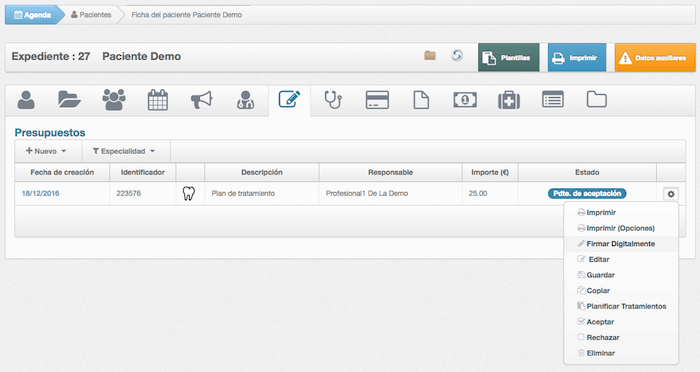The height and width of the screenshot is (372, 700).
Task: Click the Pdte. de aceptación status badge
Action: (x=587, y=193)
